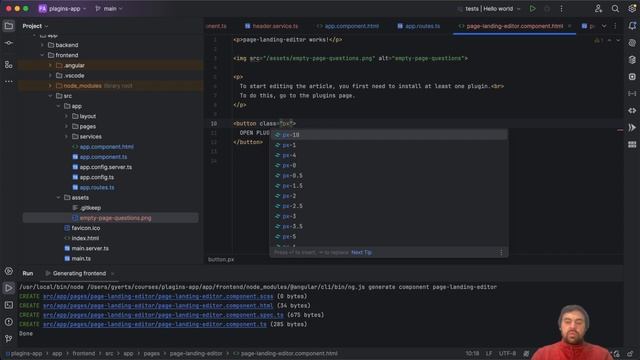Show hidden editor tabs dropdown
The height and width of the screenshot is (360, 640).
coord(604,26)
